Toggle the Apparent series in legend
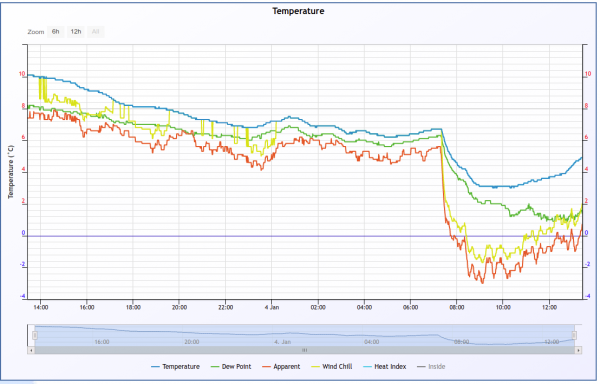600x384 pixels. (x=281, y=366)
